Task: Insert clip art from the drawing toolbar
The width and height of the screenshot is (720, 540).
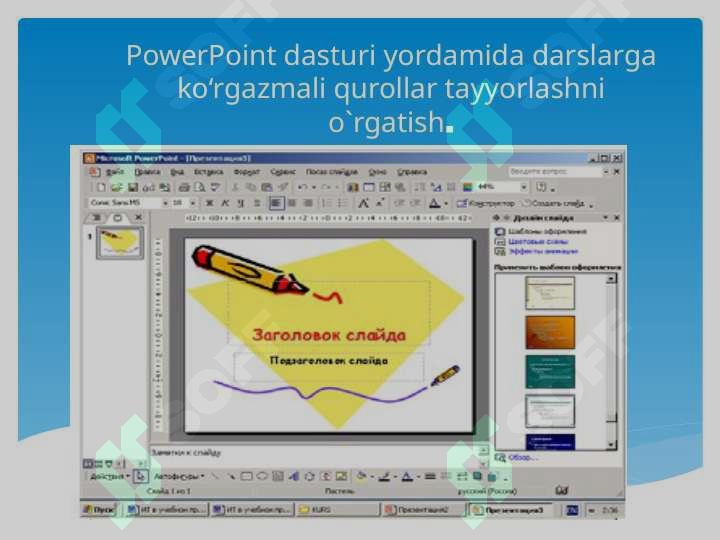Action: pos(326,476)
